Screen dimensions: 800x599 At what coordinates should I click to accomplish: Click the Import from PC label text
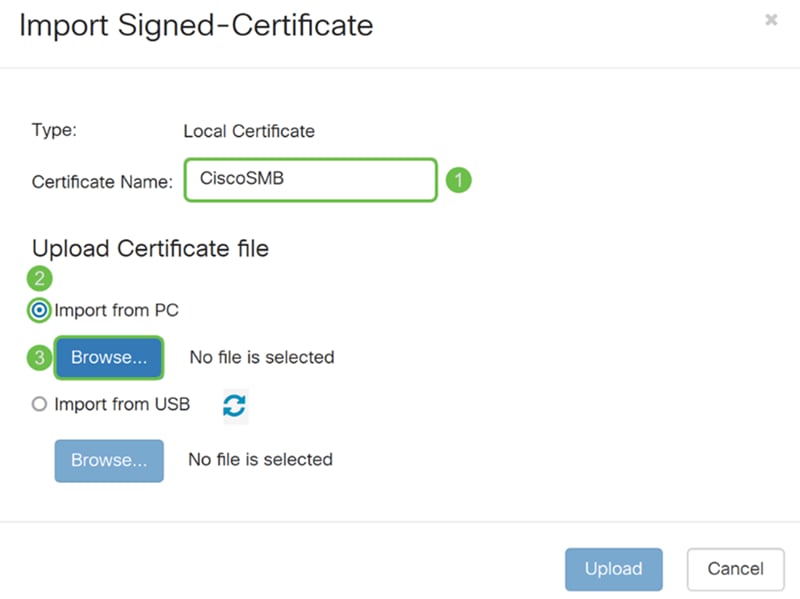(x=116, y=310)
